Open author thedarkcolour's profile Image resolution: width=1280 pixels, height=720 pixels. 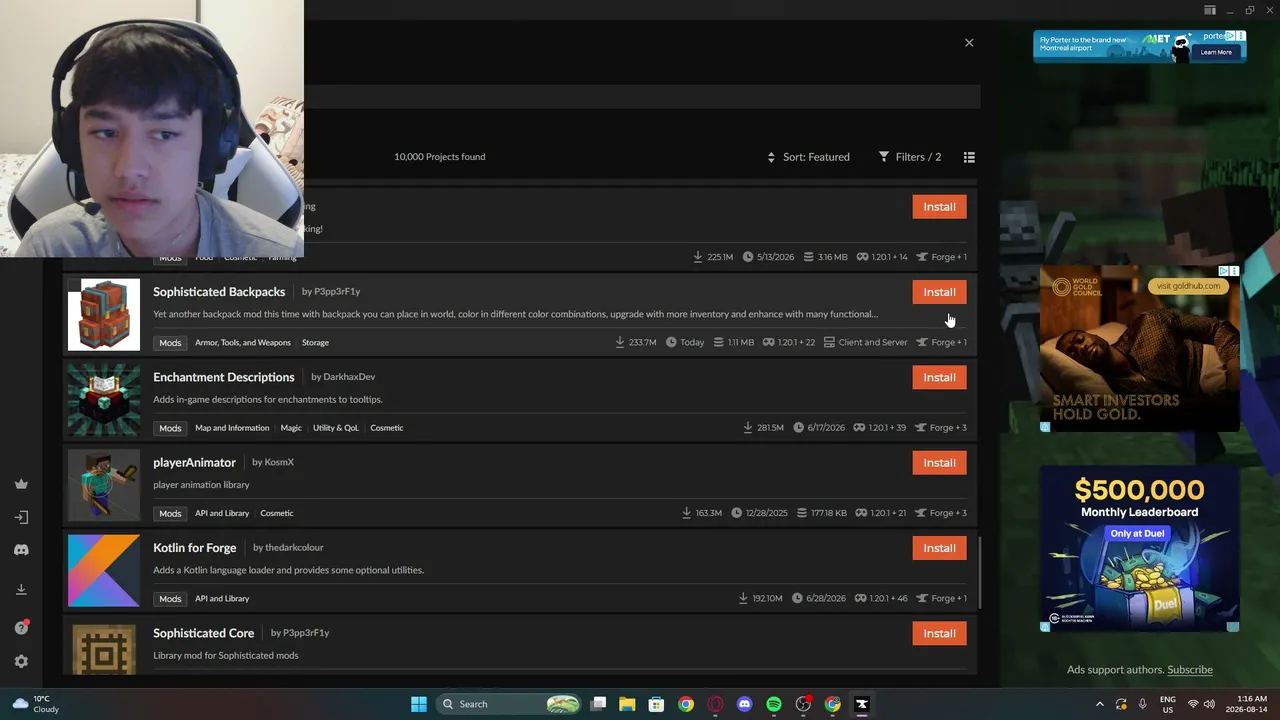[x=294, y=548]
